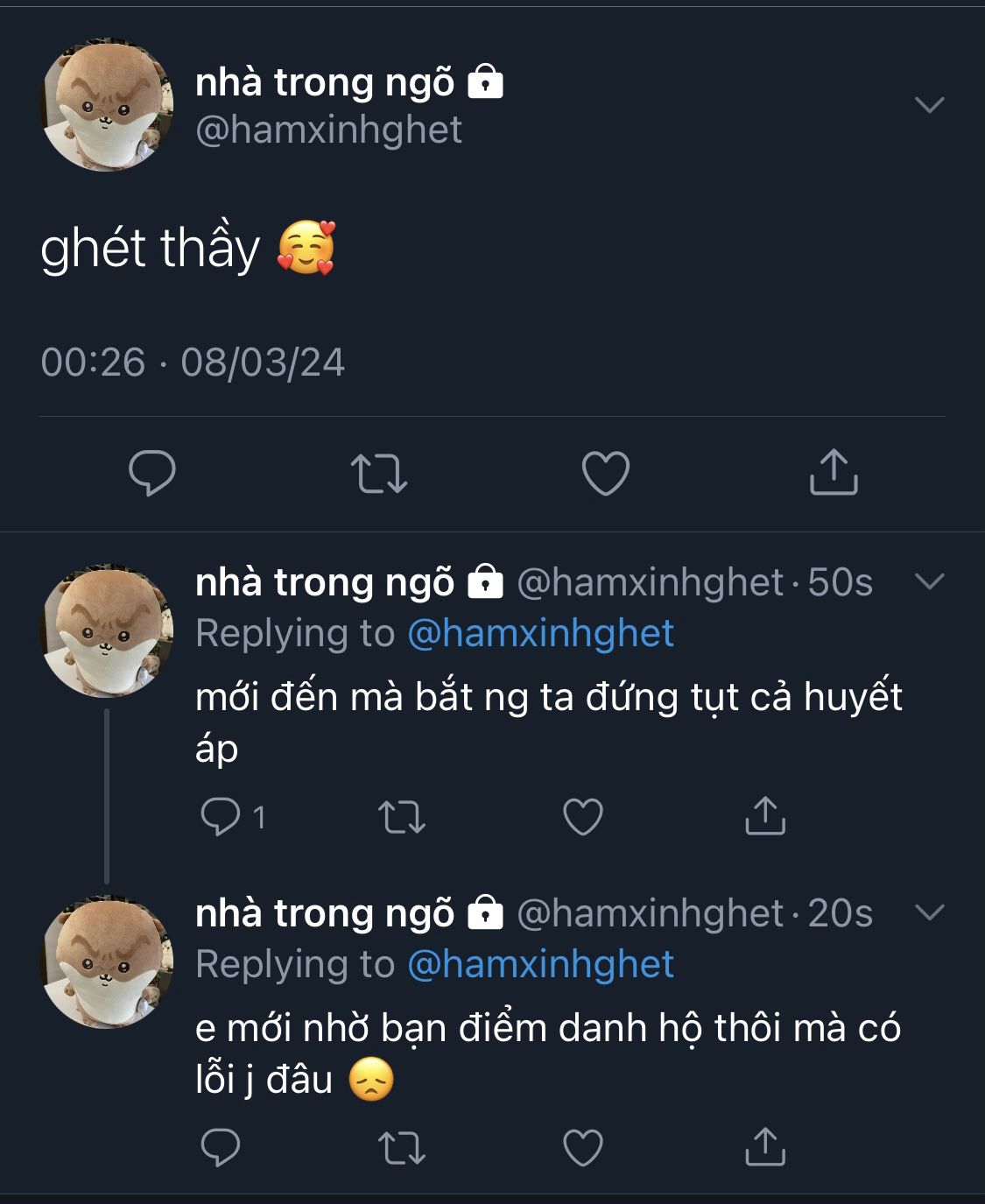Open replies on the 'tụt cả huyết áp' tweet
Image resolution: width=985 pixels, height=1204 pixels.
tap(221, 817)
